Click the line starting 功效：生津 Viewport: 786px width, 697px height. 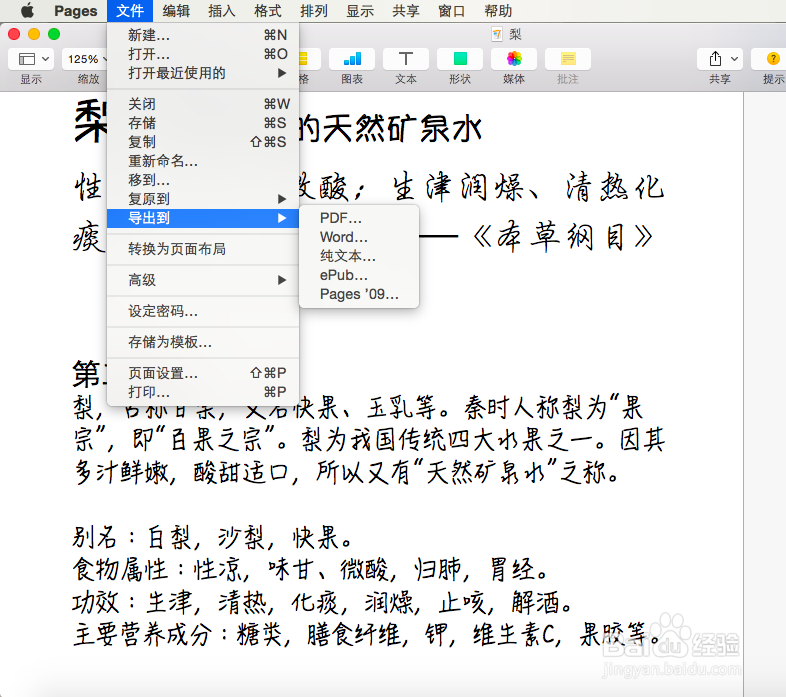coord(322,602)
